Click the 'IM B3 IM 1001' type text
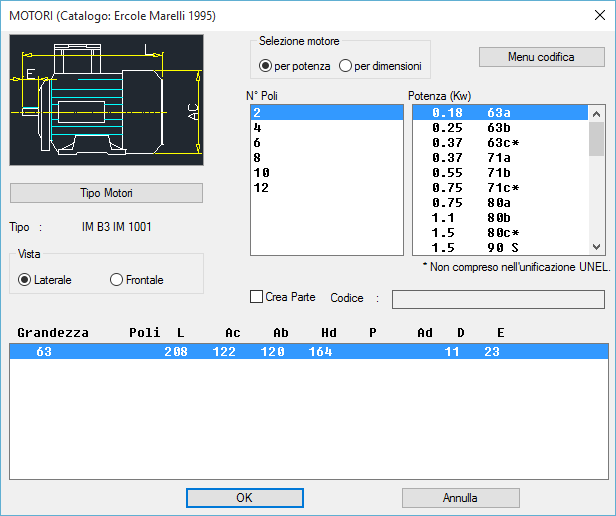Image resolution: width=616 pixels, height=516 pixels. pyautogui.click(x=117, y=227)
